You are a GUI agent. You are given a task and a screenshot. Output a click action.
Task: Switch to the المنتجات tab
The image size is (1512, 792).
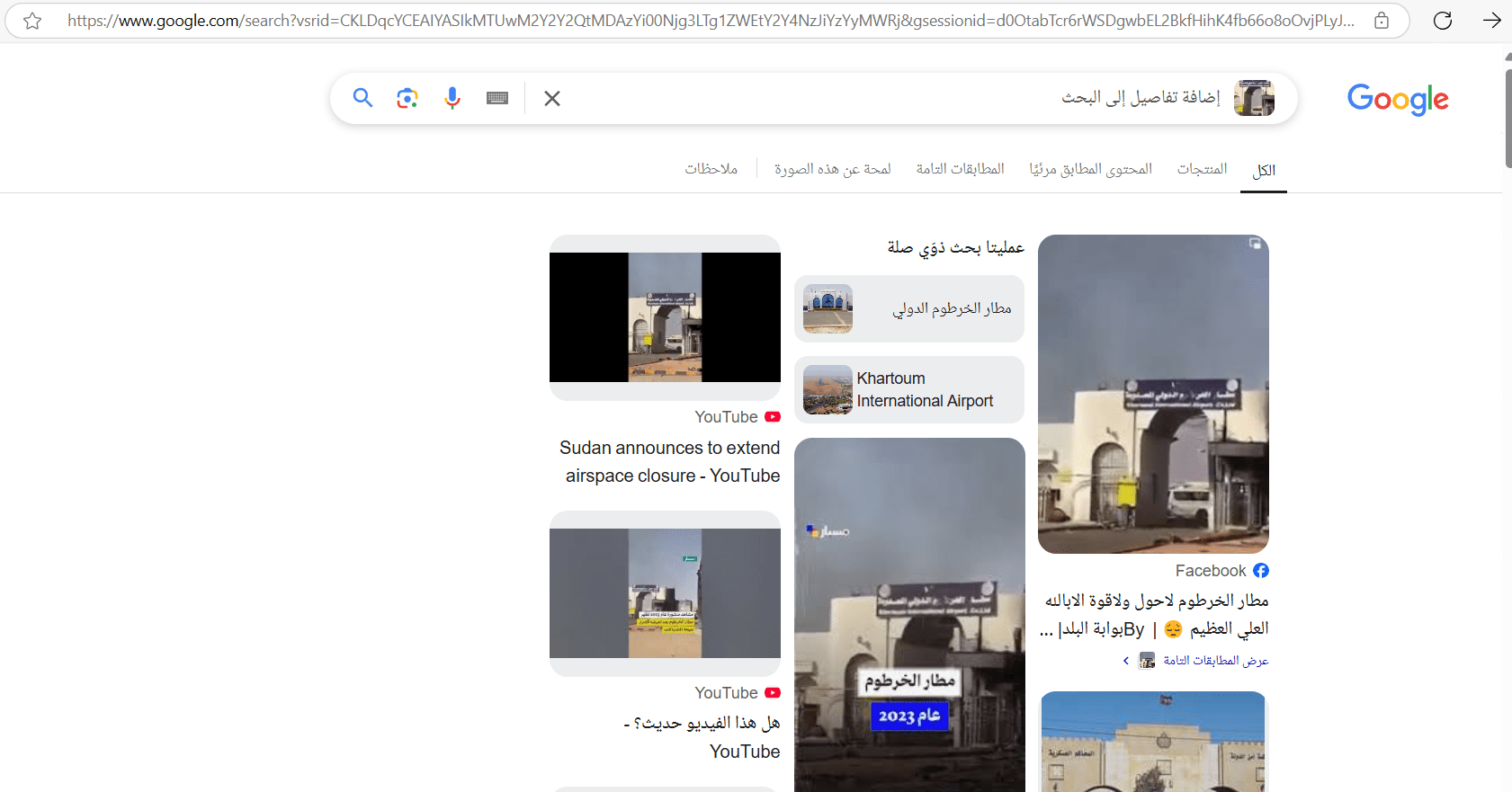(1203, 169)
